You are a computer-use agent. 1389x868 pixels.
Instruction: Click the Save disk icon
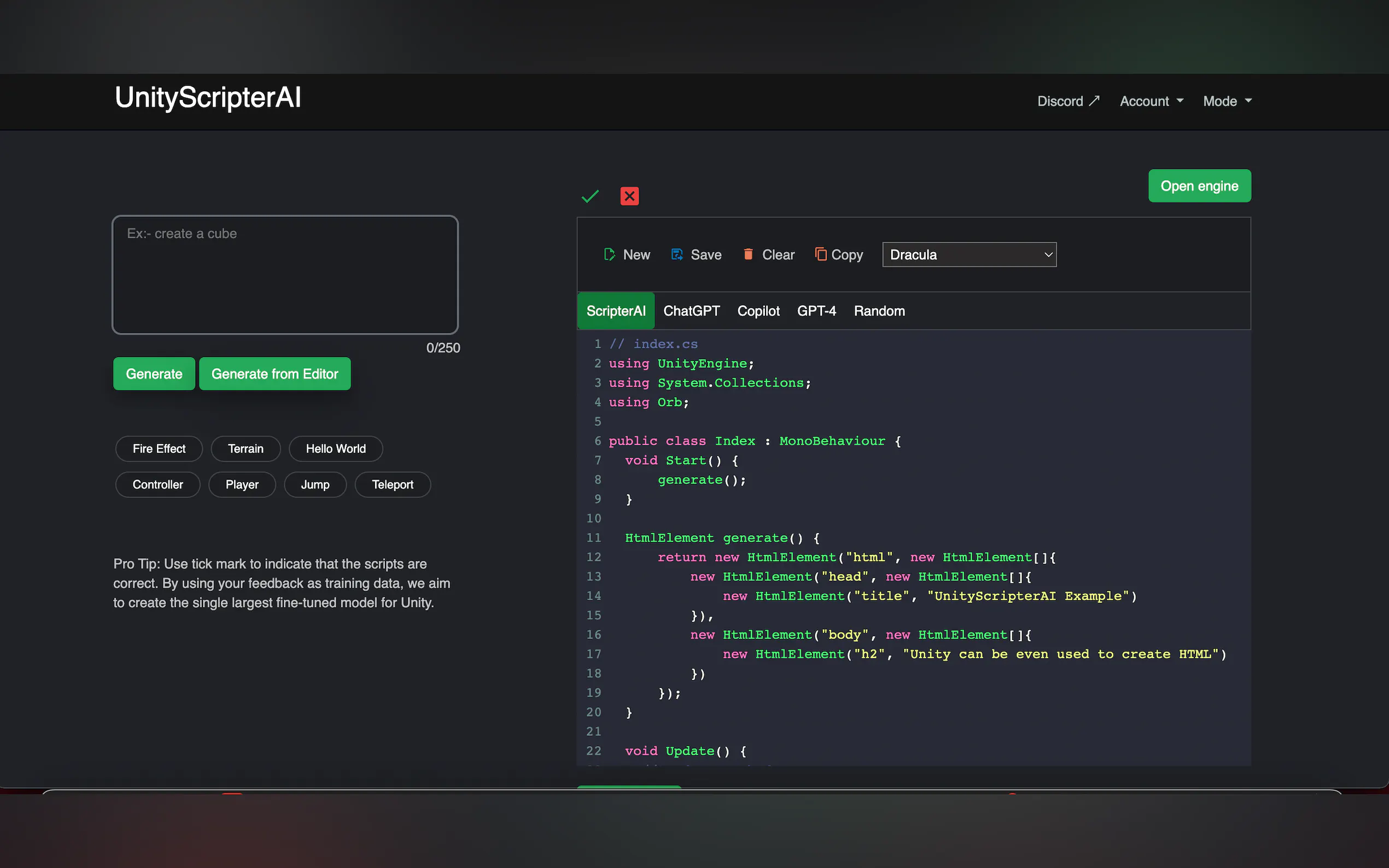pyautogui.click(x=677, y=254)
